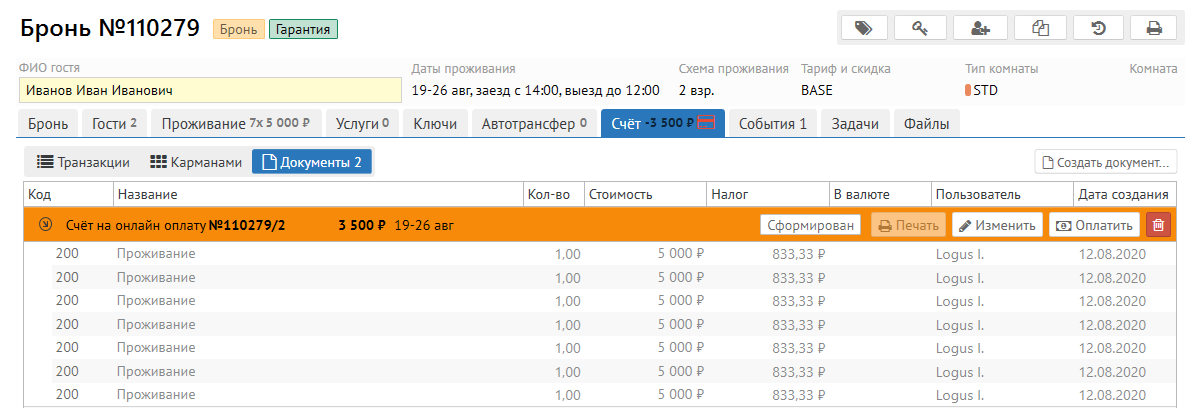The image size is (1195, 408).
Task: Click the card icon on Счёт tab
Action: tap(706, 124)
